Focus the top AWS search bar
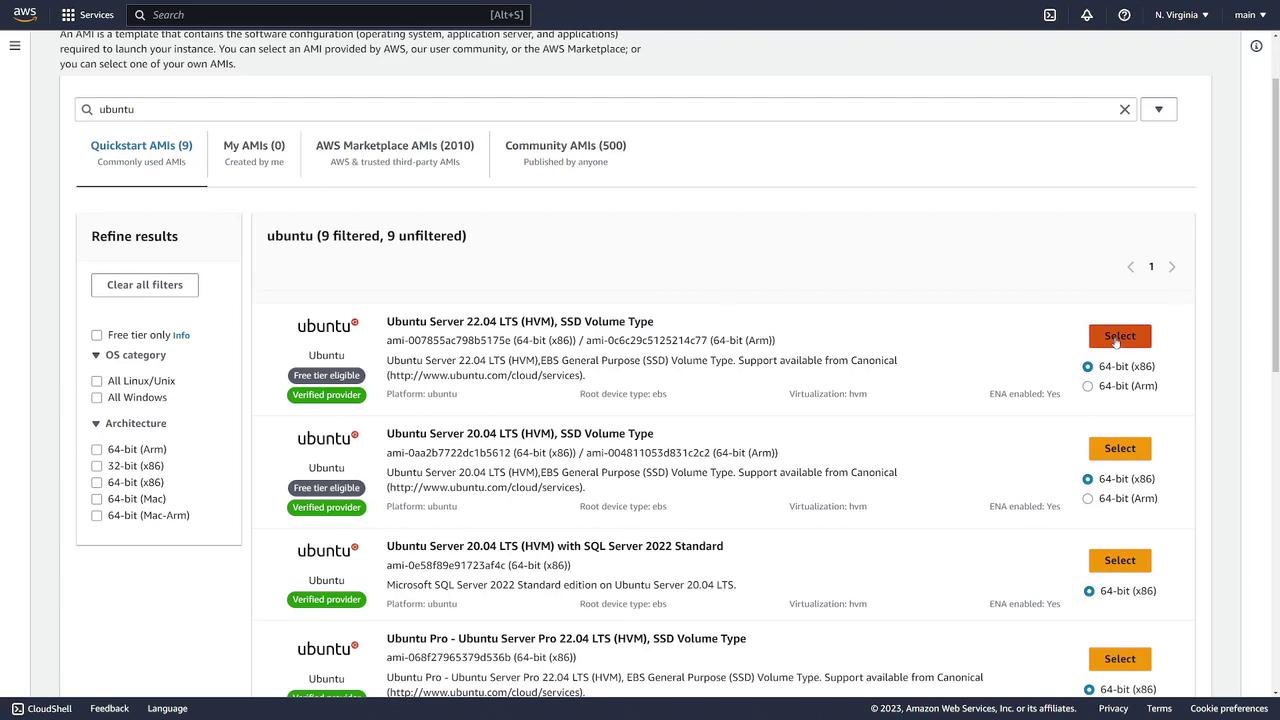The width and height of the screenshot is (1280, 720). (328, 15)
